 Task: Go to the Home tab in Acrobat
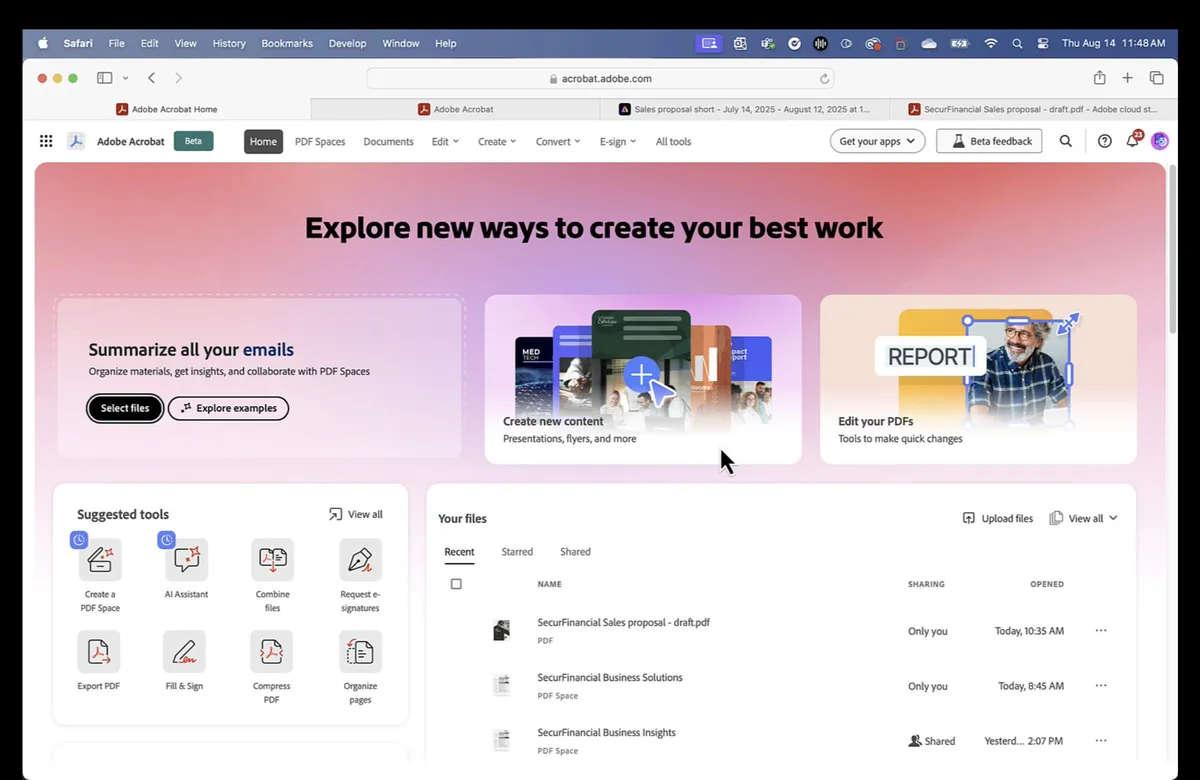263,141
